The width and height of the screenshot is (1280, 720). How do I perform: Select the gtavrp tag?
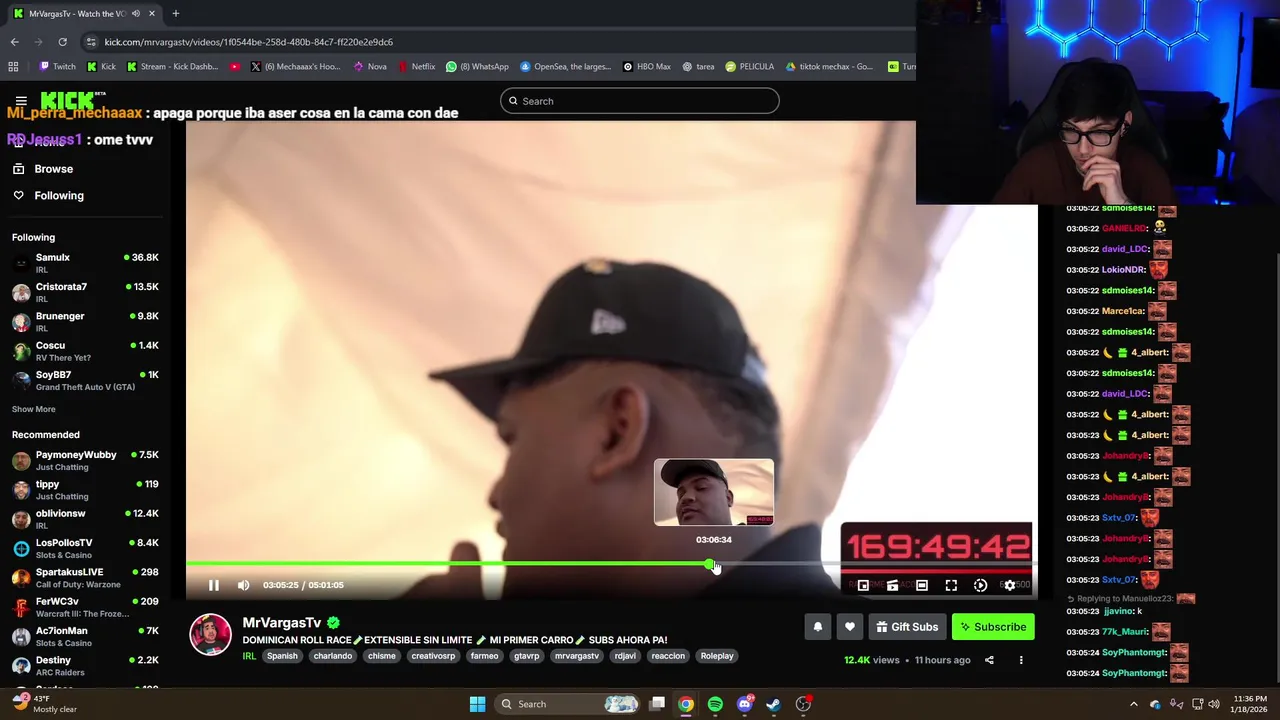click(x=526, y=656)
